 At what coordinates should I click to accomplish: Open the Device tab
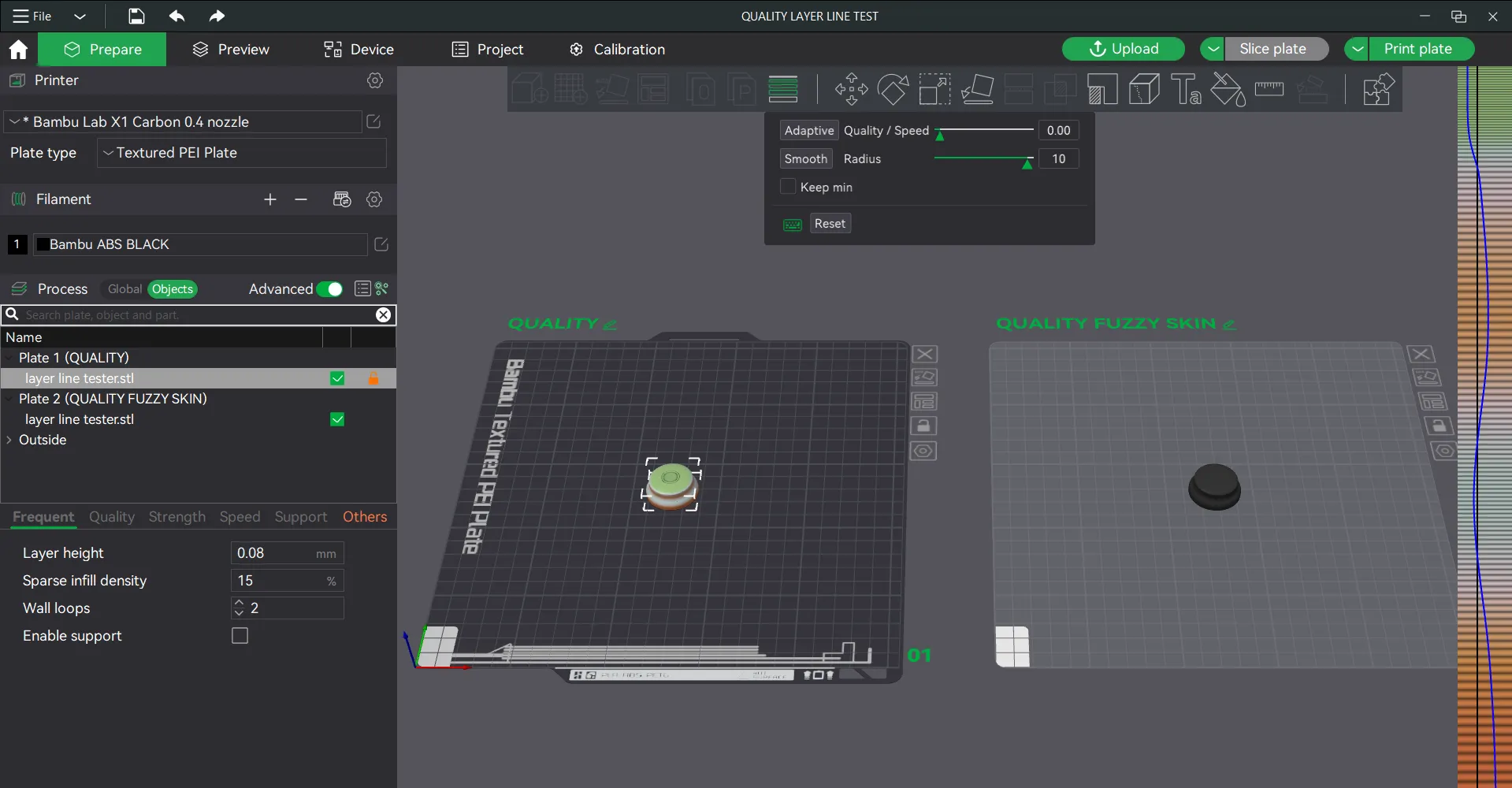[x=358, y=50]
